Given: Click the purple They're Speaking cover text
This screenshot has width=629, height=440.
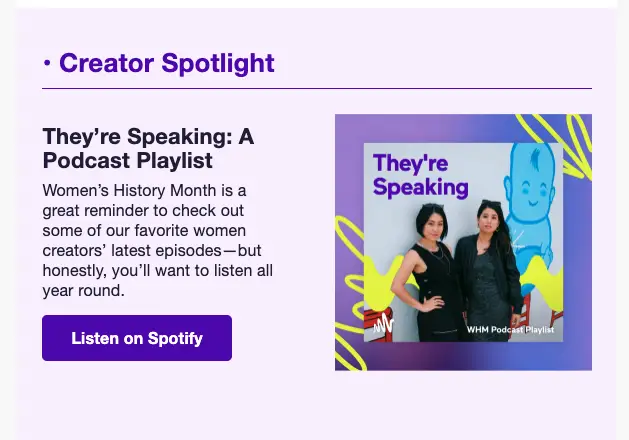Looking at the screenshot, I should [420, 175].
